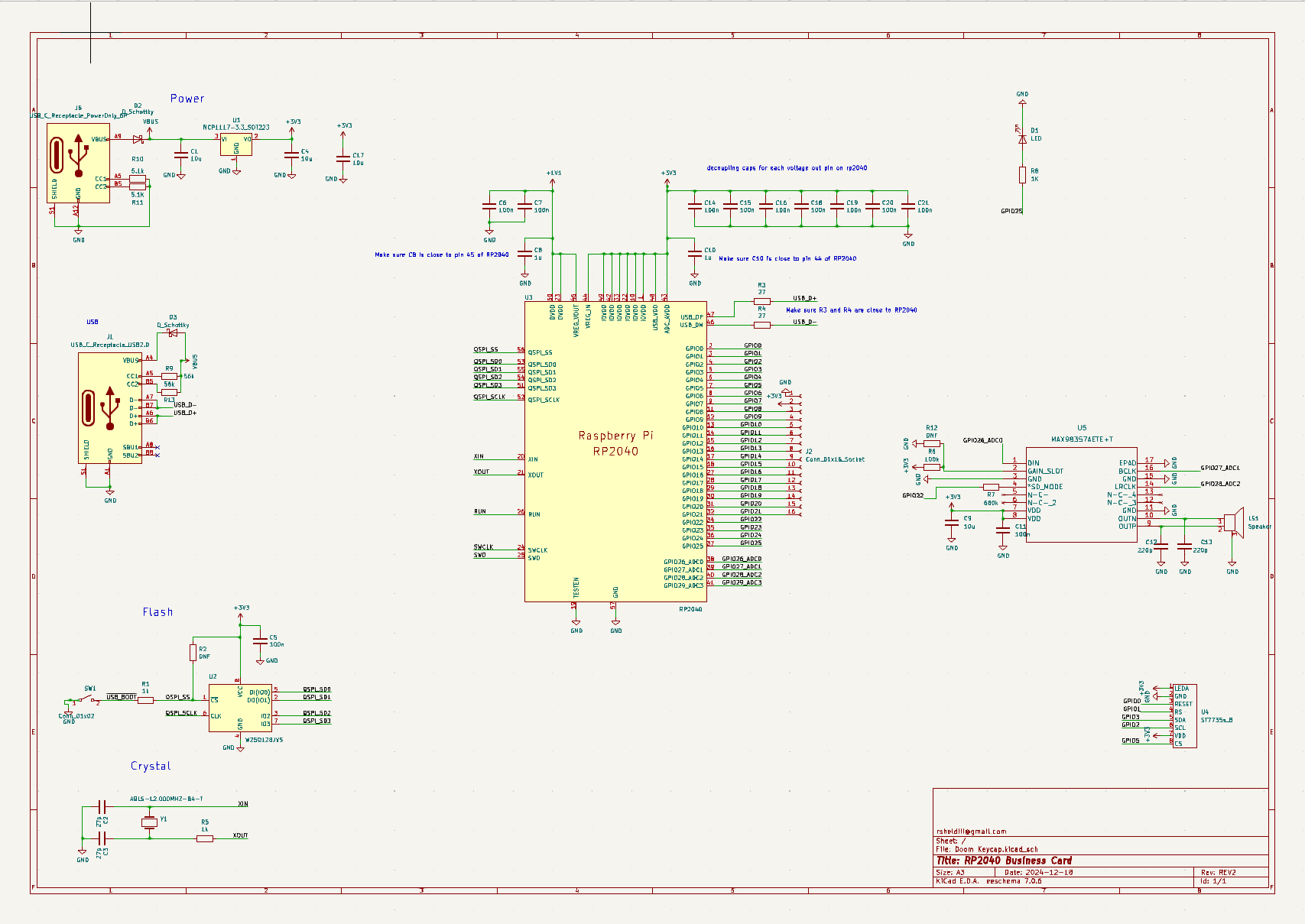Select the R10 5.1k resistor
Image resolution: width=1305 pixels, height=924 pixels.
tap(138, 178)
